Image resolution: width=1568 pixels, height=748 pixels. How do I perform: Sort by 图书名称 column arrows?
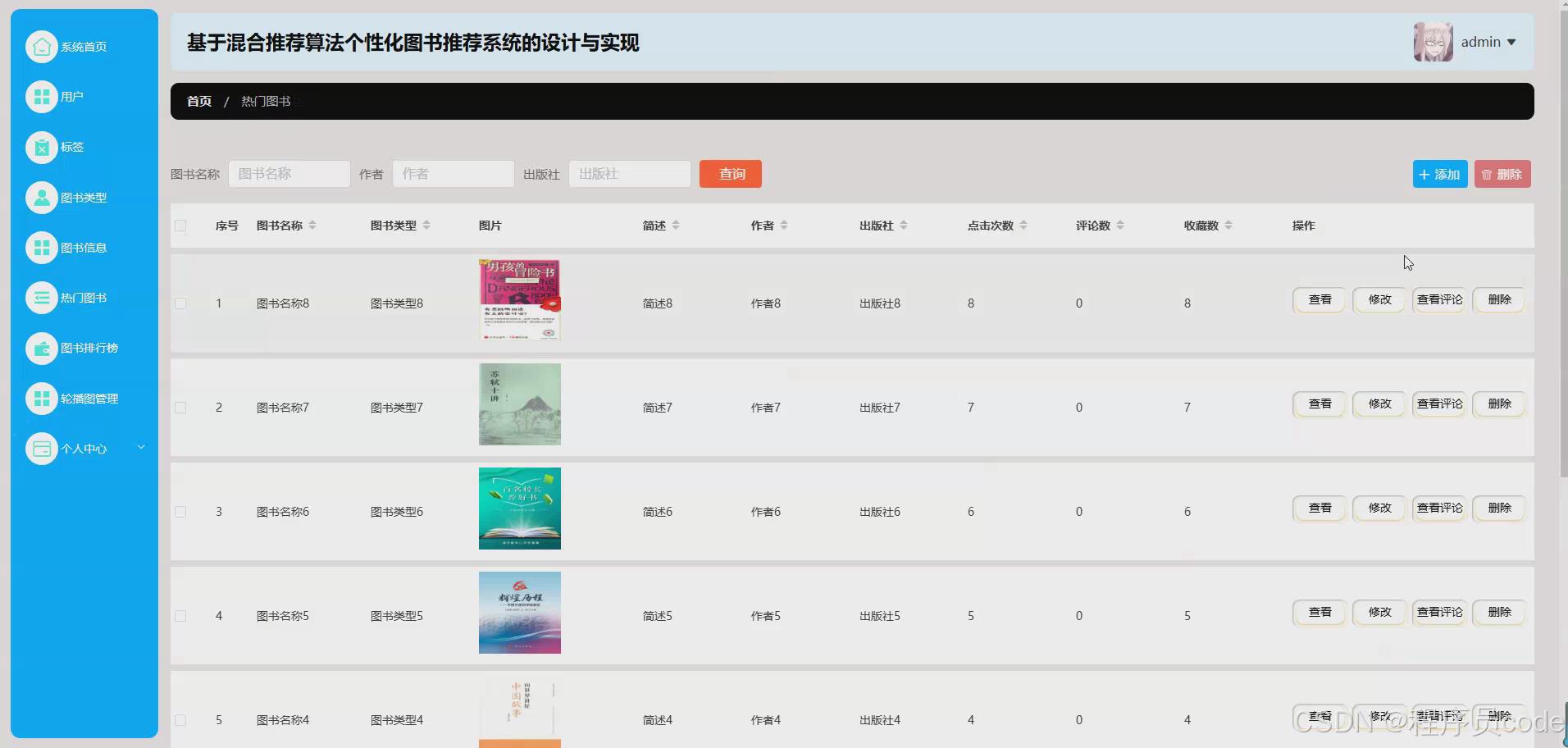pyautogui.click(x=312, y=226)
